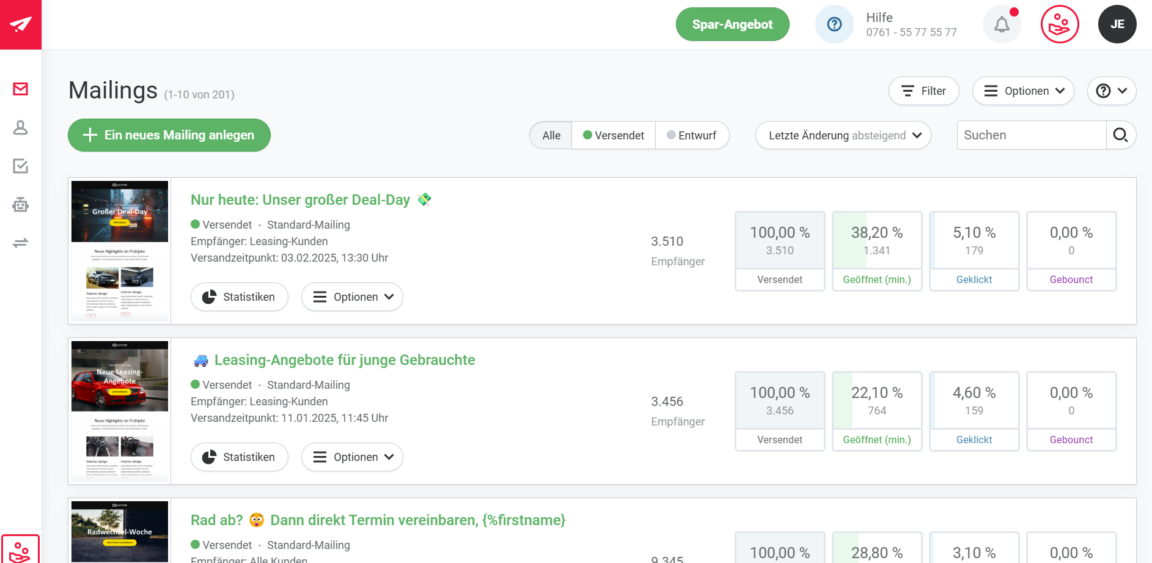The width and height of the screenshot is (1152, 563).
Task: Open the contacts person sidebar icon
Action: [20, 127]
